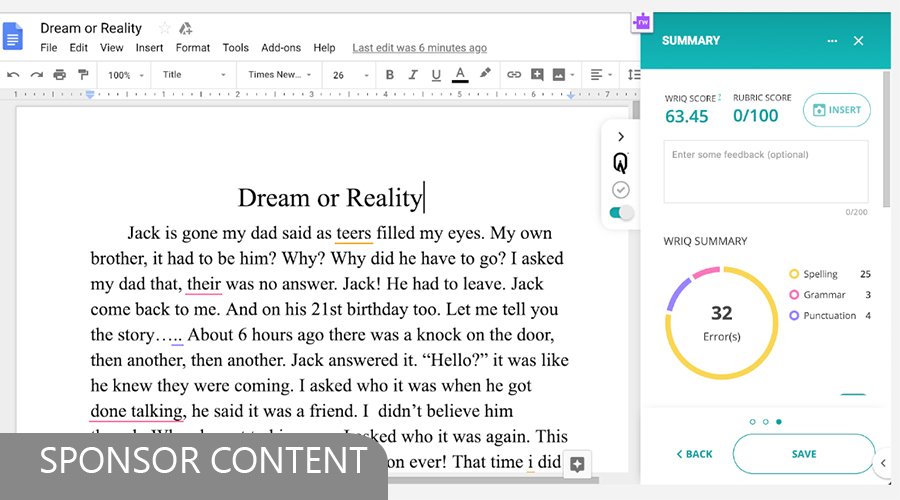
Task: Open the SUMMARY panel more options menu
Action: coord(832,41)
